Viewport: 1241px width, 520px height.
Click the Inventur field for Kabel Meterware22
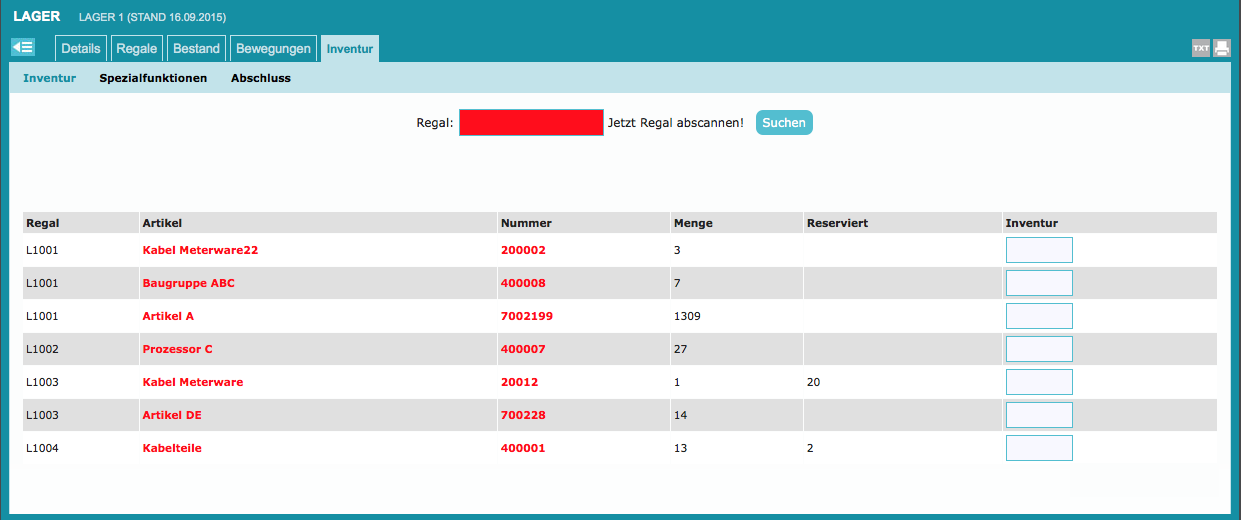point(1039,250)
